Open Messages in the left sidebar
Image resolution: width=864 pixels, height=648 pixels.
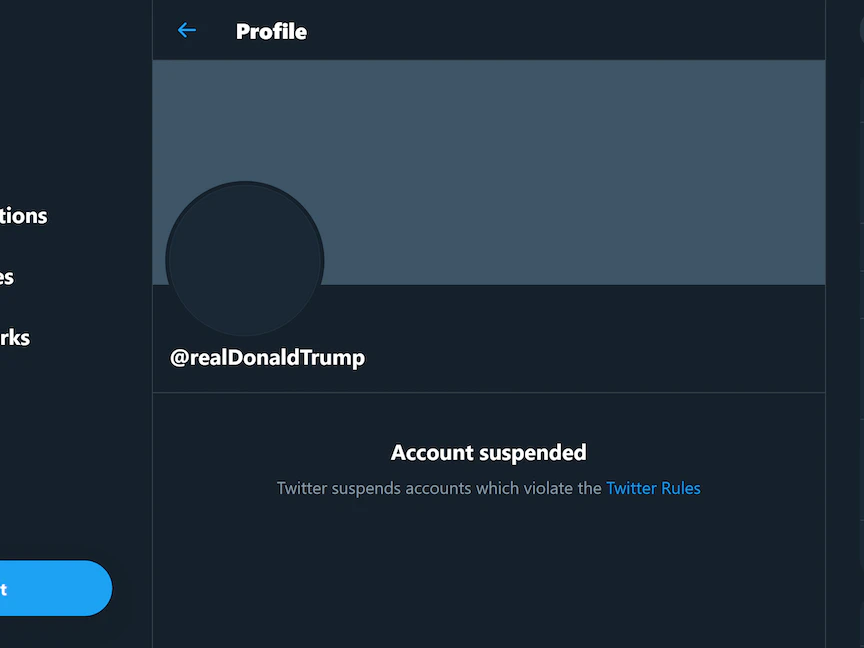coord(8,277)
